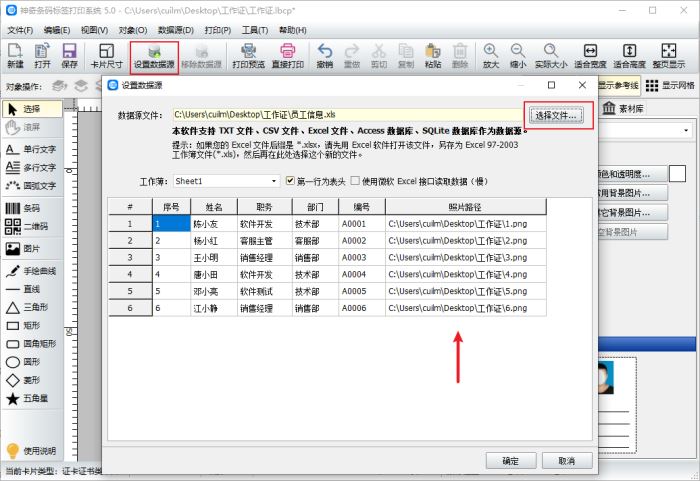Enable 使用微软 Excel 接口读取数据 checkbox

[x=355, y=181]
